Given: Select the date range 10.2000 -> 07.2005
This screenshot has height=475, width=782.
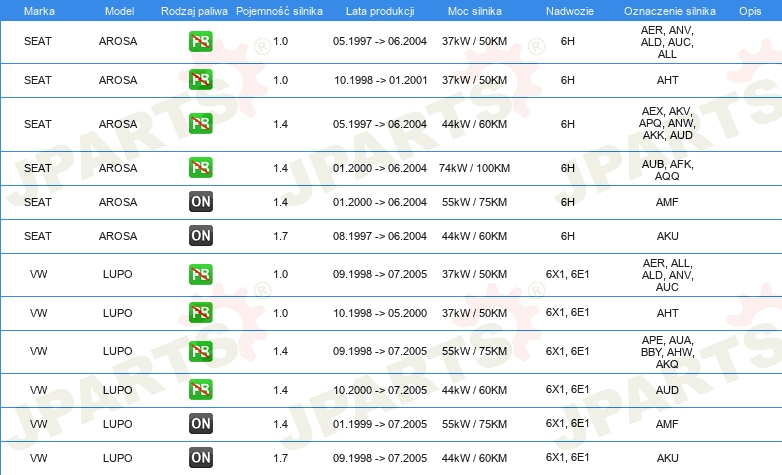Looking at the screenshot, I should point(380,390).
